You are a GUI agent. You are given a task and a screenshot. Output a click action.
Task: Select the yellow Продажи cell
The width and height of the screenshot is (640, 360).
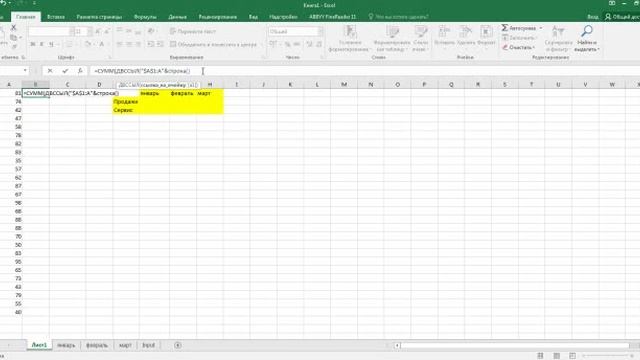[x=126, y=102]
